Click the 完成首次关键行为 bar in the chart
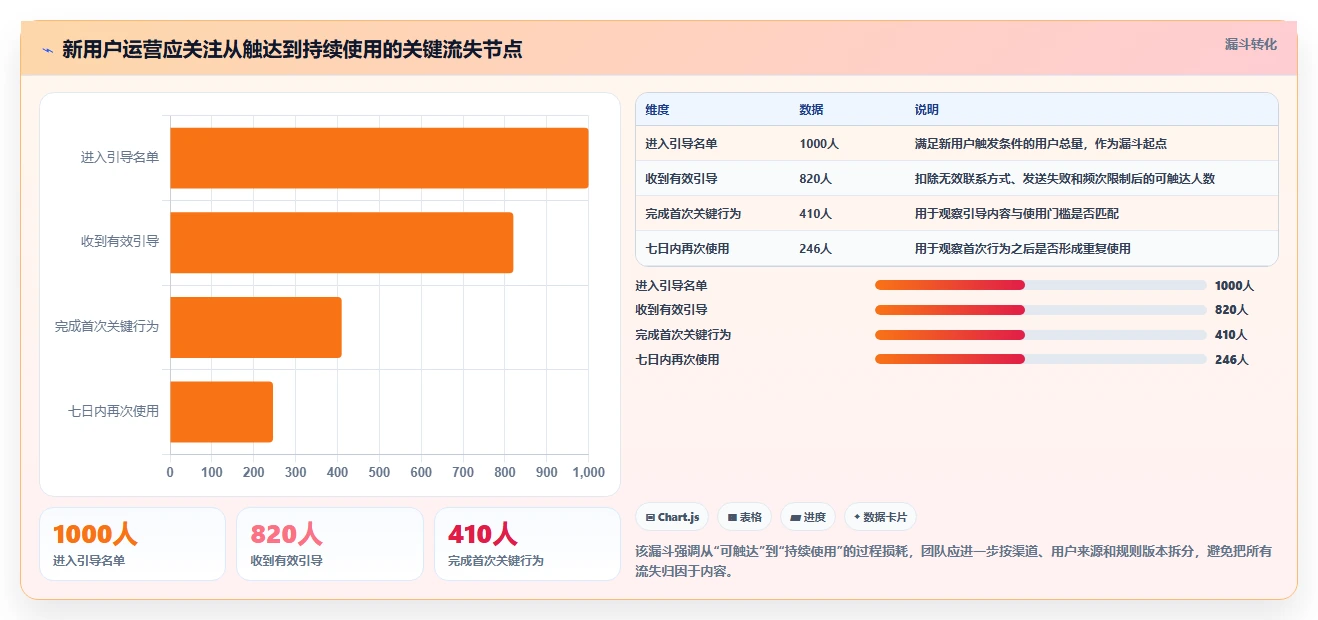This screenshot has width=1318, height=620. click(x=256, y=327)
